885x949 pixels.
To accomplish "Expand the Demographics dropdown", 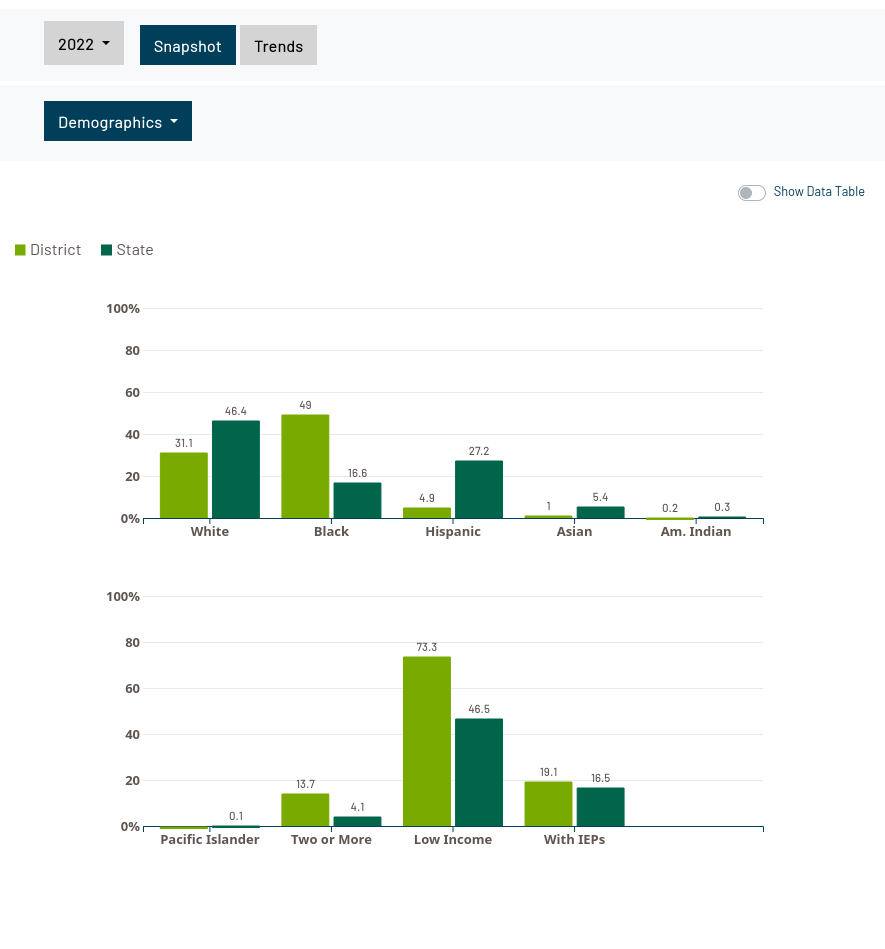I will coord(118,122).
